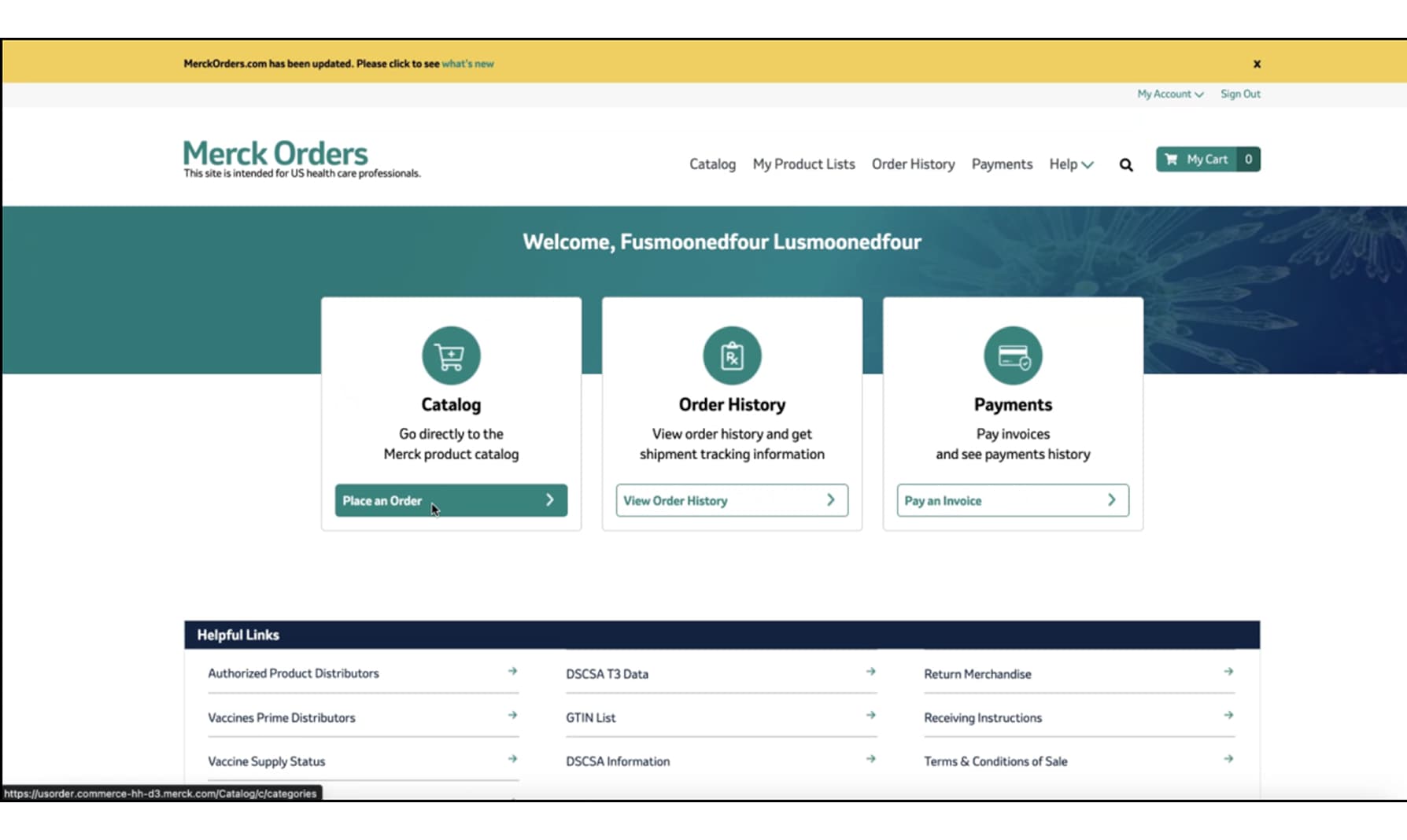Click the Sign Out link
Viewport: 1407px width, 840px height.
point(1240,94)
